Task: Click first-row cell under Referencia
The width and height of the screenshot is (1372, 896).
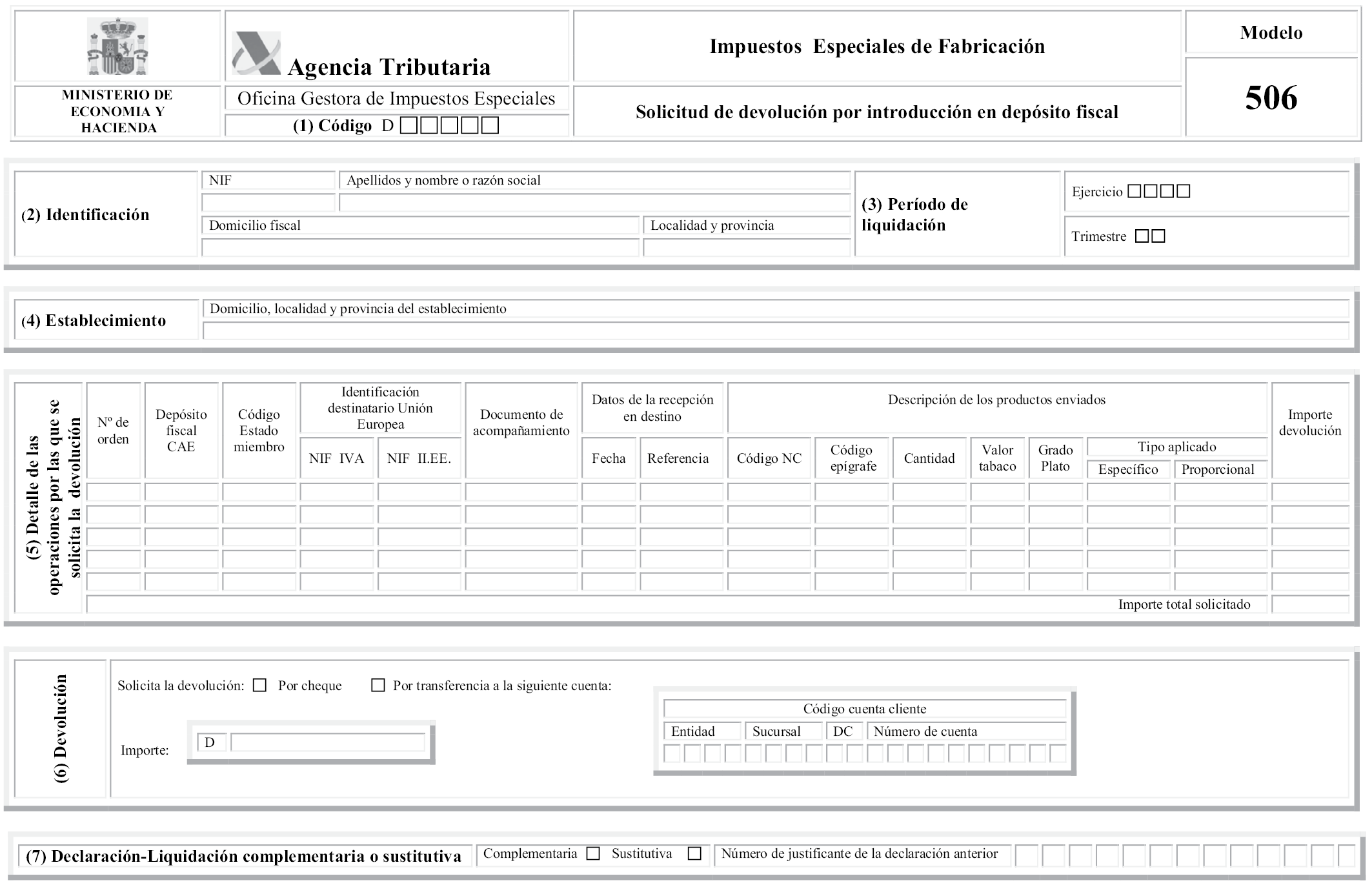Action: tap(681, 492)
